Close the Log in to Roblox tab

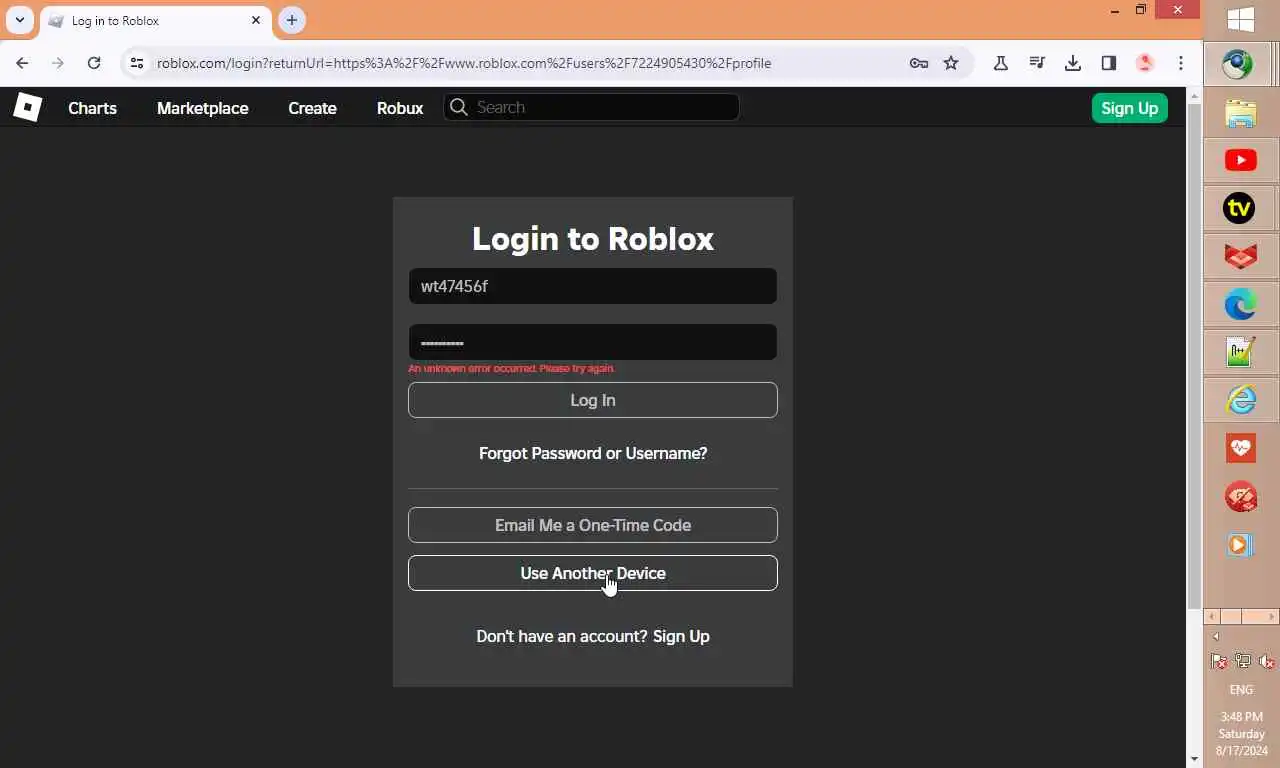[256, 20]
